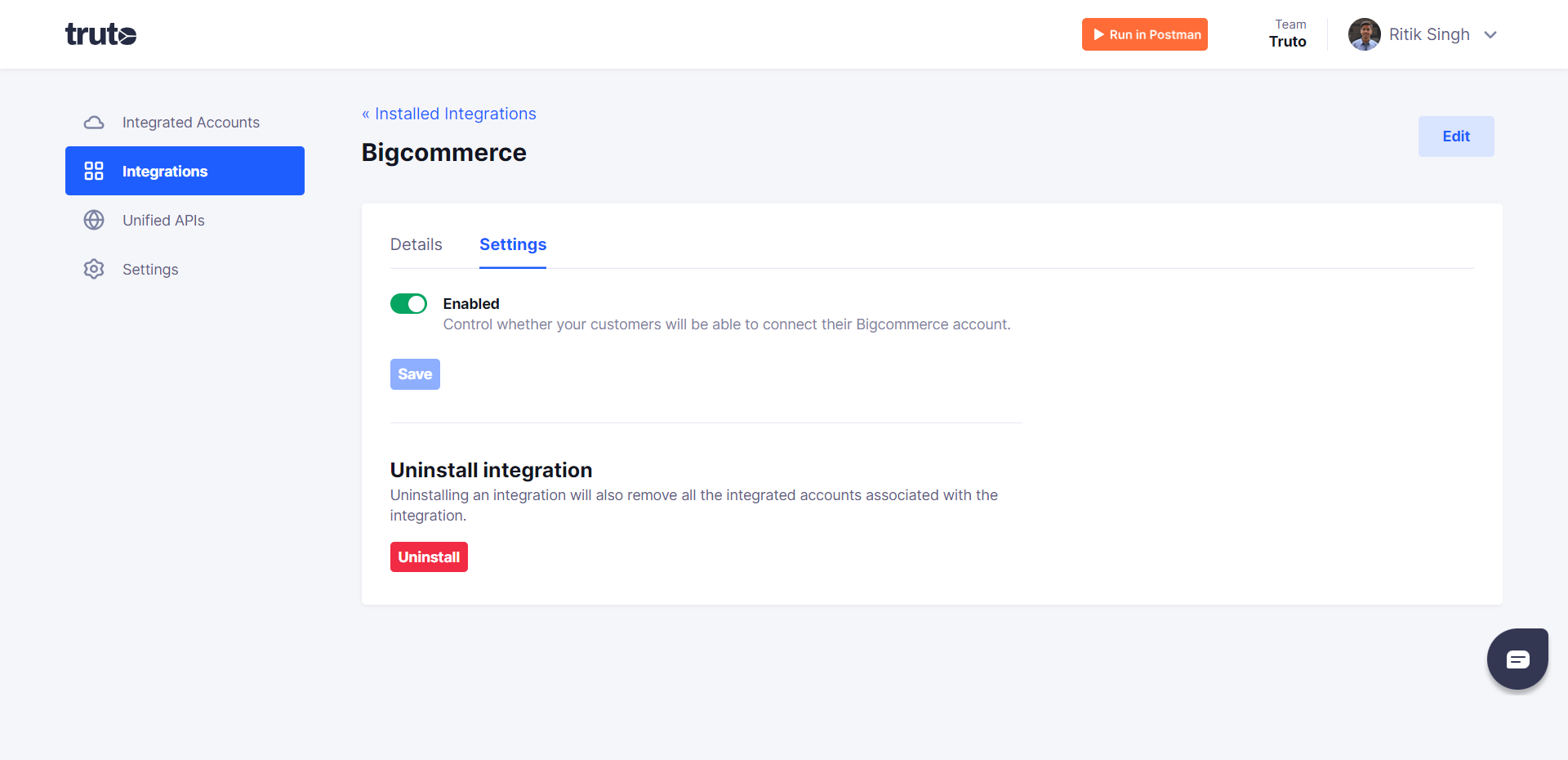Click the Integrated Accounts cloud icon
The width and height of the screenshot is (1568, 760).
[94, 123]
